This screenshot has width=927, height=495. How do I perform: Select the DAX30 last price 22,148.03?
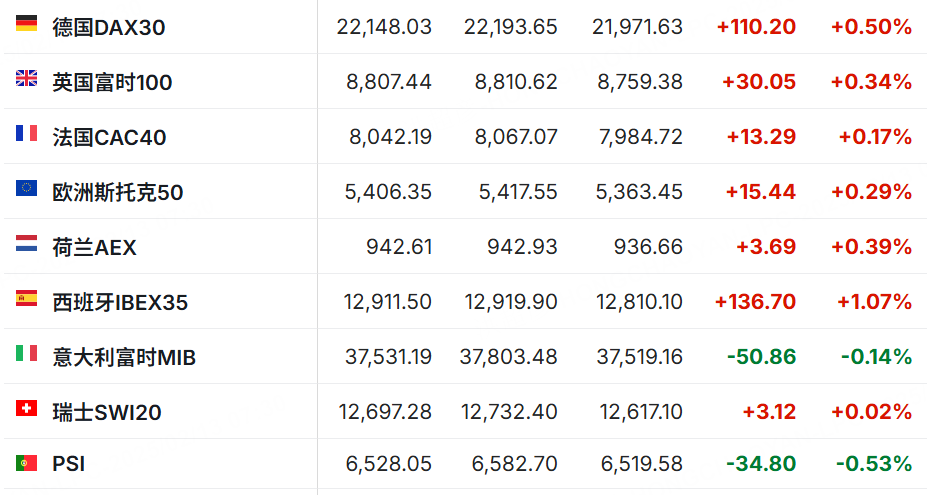click(x=384, y=27)
